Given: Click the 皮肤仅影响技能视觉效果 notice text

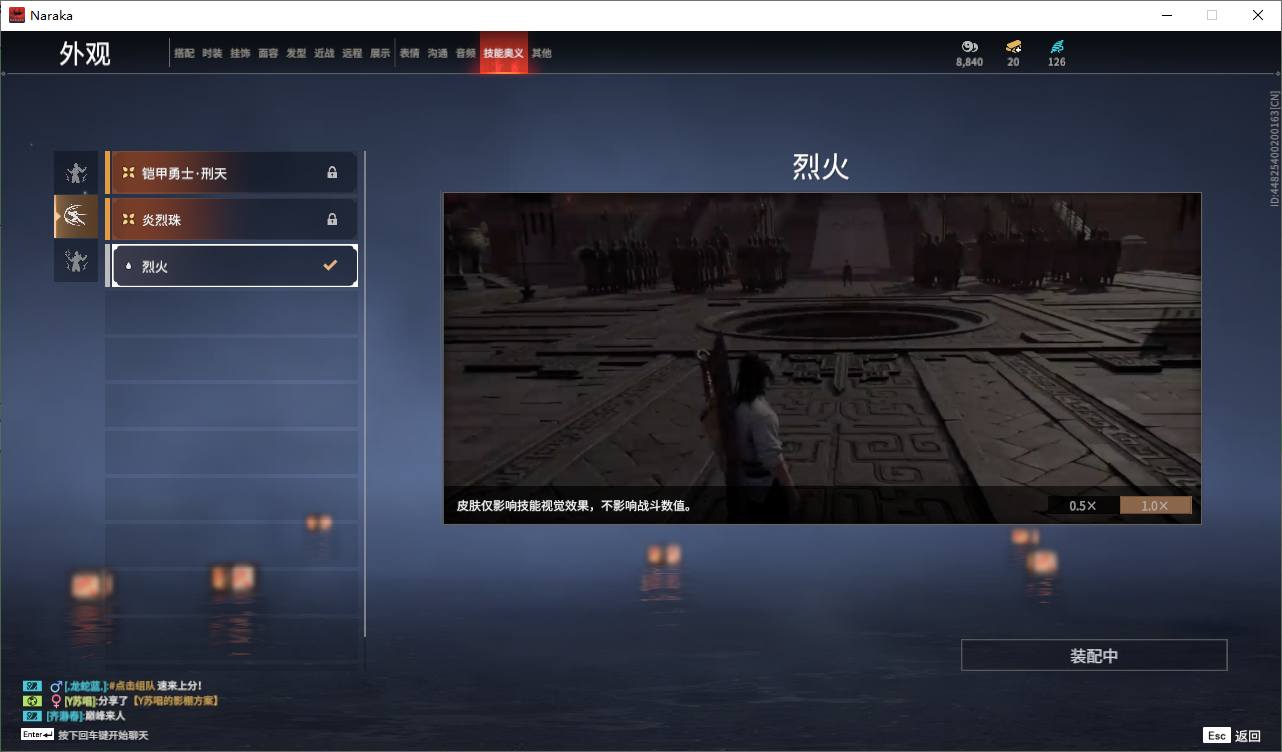Looking at the screenshot, I should pos(574,506).
